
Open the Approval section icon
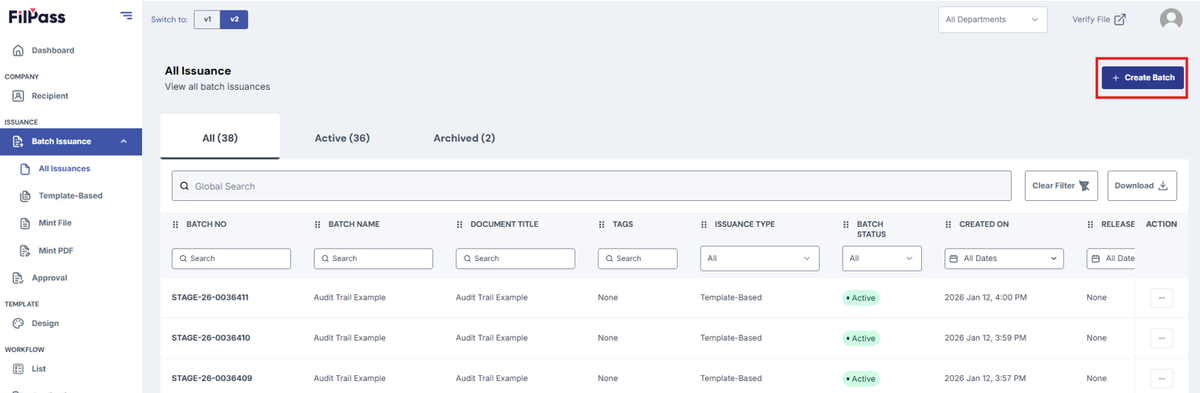[x=18, y=278]
